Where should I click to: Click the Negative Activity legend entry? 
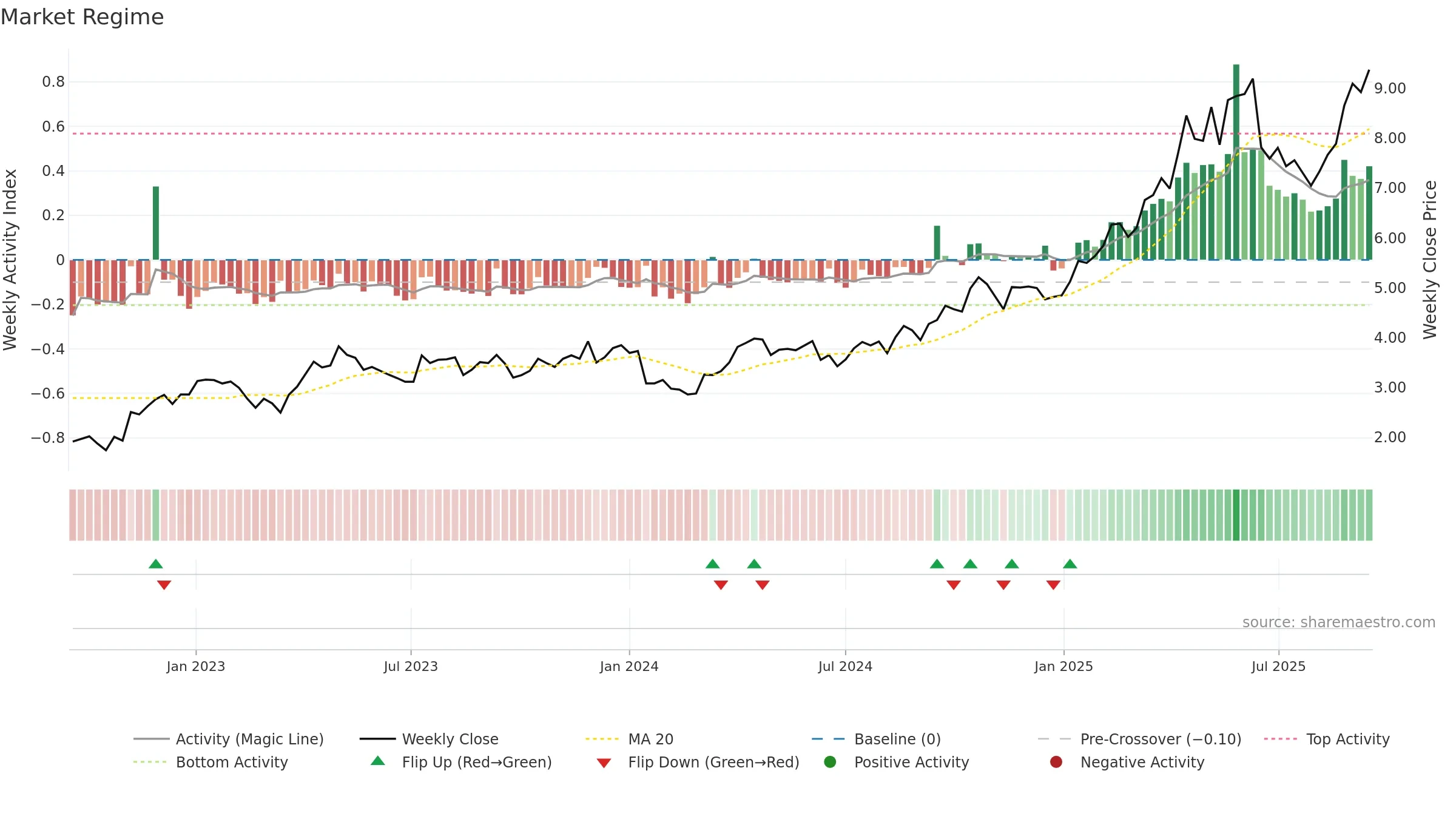(x=1127, y=762)
